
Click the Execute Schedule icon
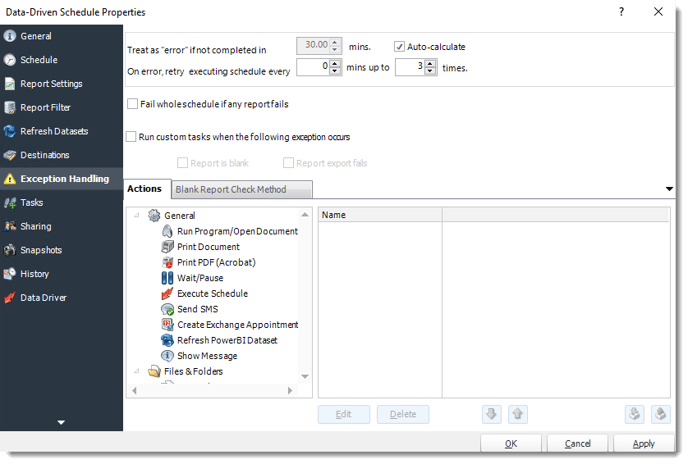point(167,294)
